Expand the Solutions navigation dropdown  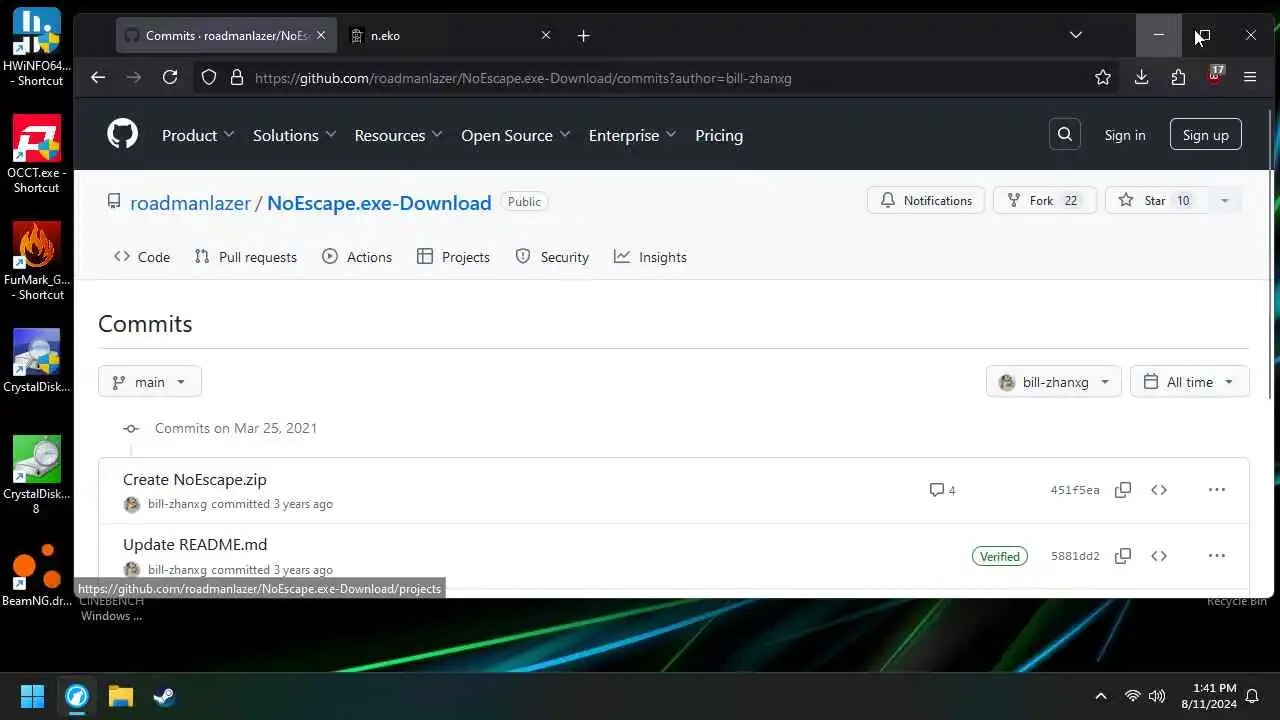[294, 135]
